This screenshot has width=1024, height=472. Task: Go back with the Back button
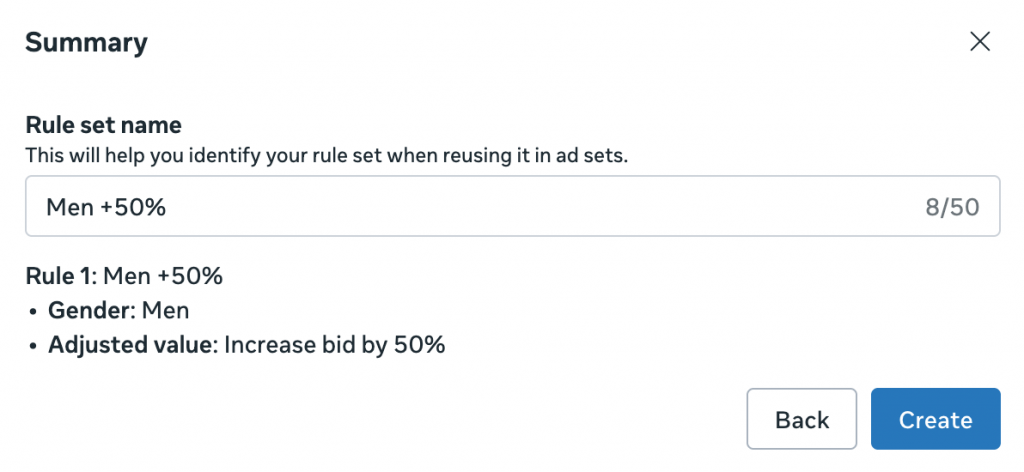point(802,419)
